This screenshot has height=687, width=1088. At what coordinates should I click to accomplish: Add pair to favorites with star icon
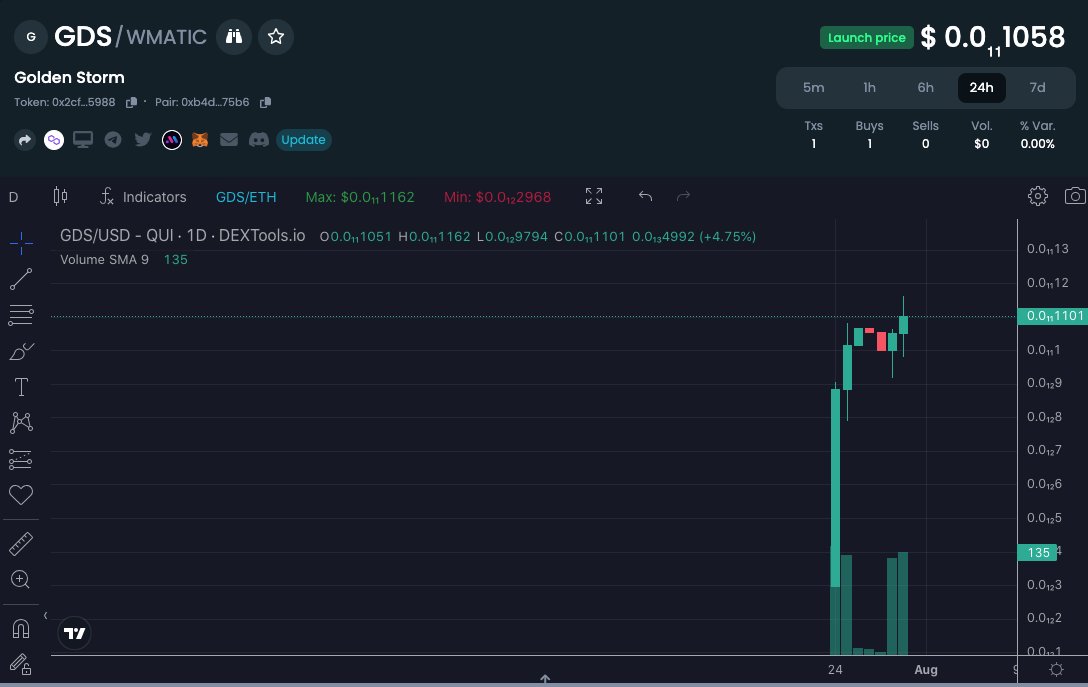click(x=276, y=37)
